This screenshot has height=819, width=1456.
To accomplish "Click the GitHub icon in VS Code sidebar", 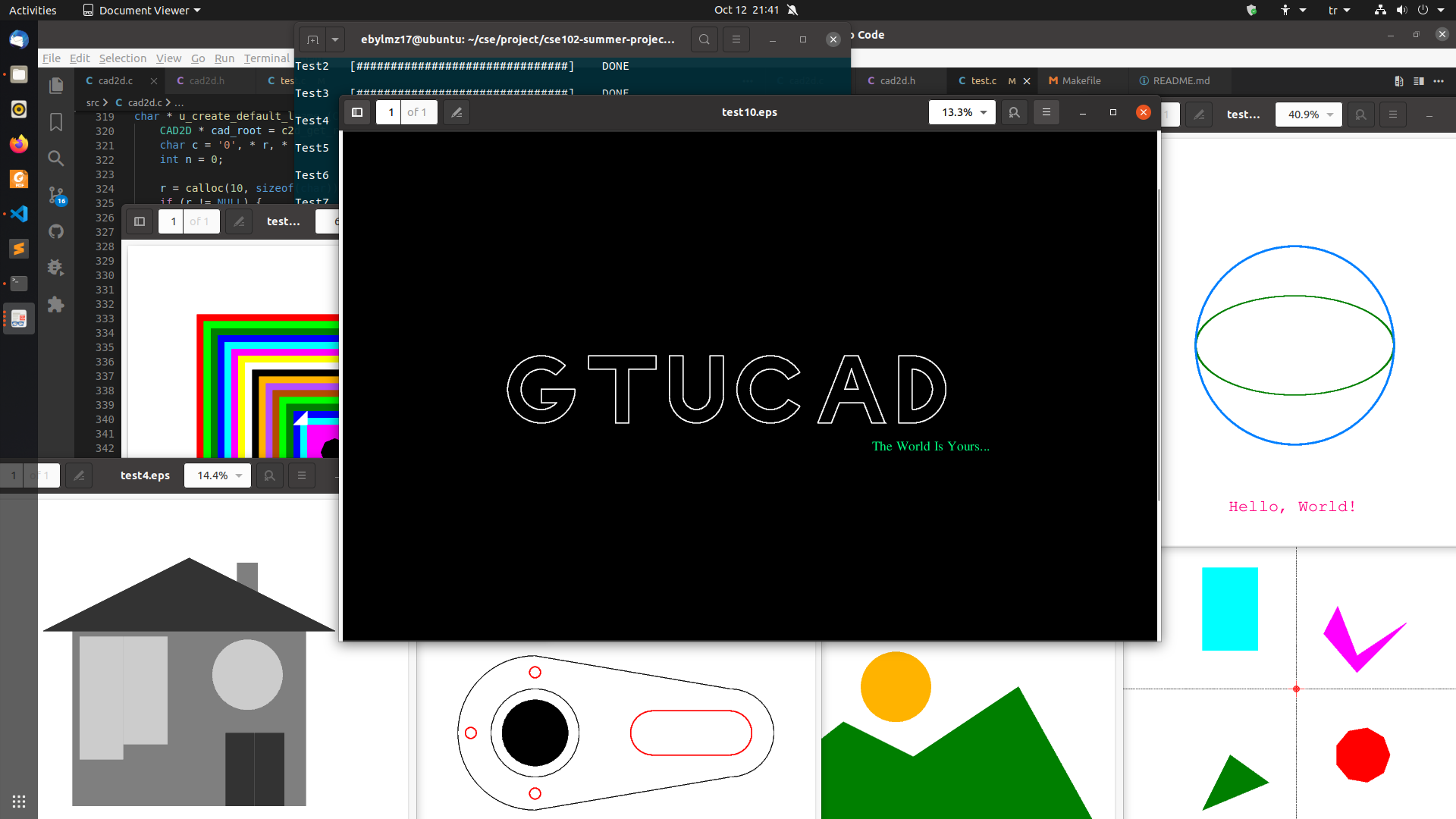I will 56,231.
